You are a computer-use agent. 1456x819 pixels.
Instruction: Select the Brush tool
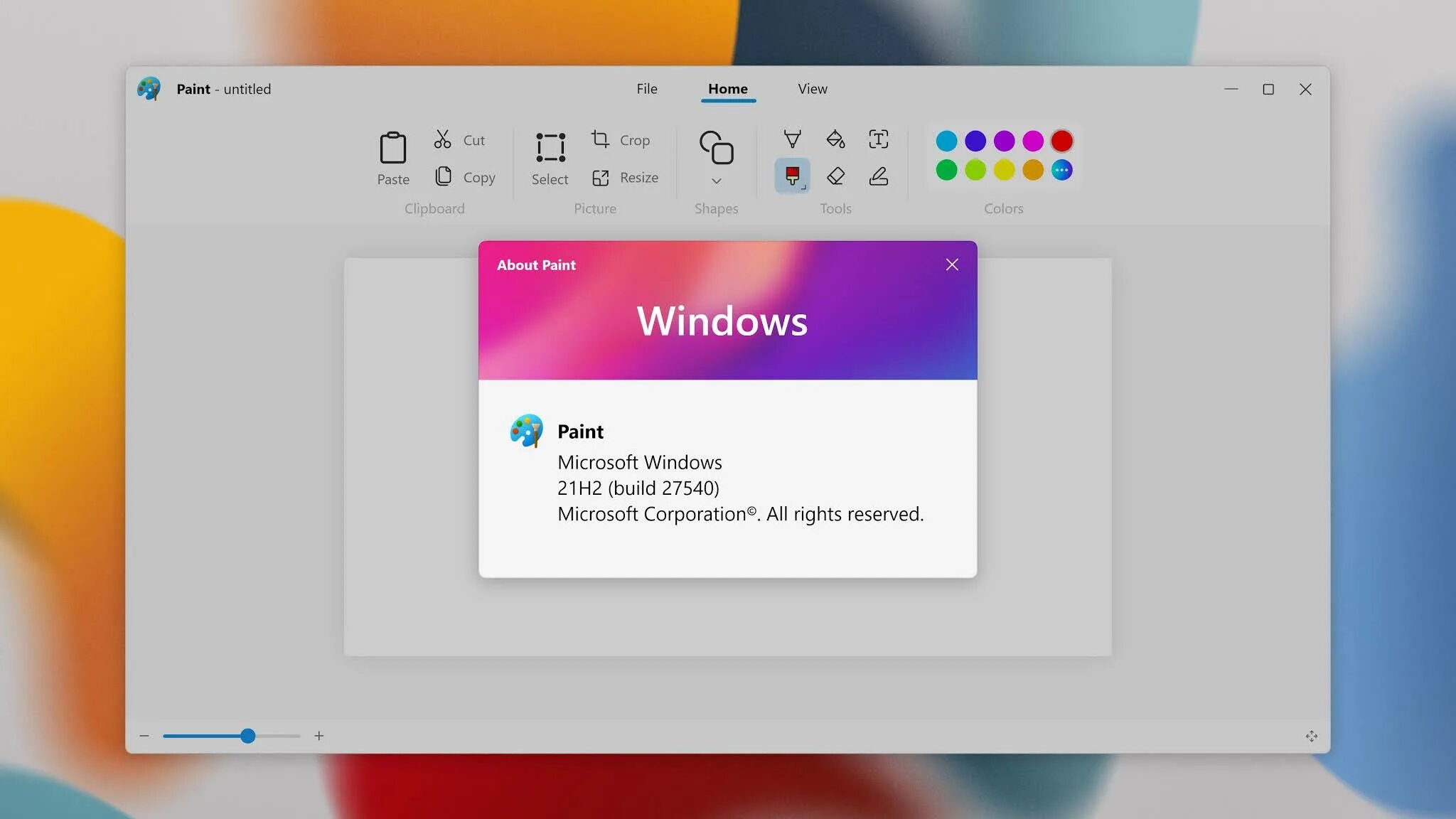click(792, 176)
